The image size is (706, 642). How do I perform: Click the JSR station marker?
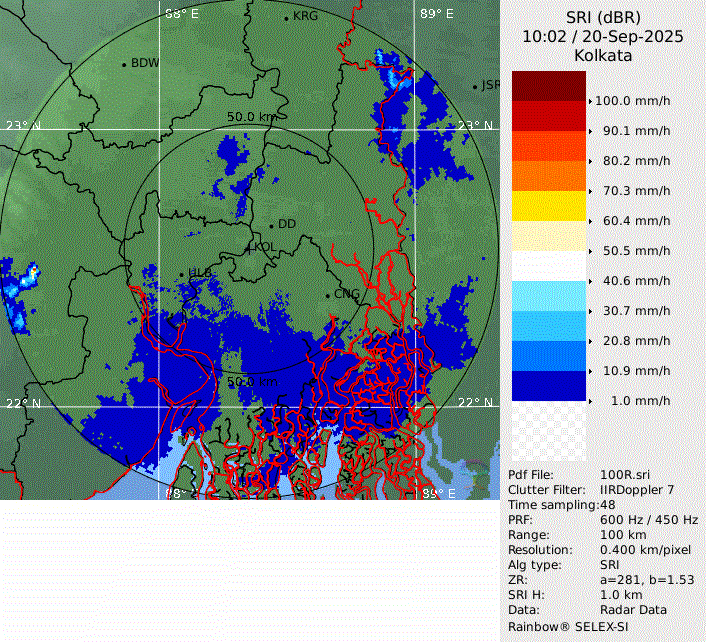pyautogui.click(x=475, y=86)
